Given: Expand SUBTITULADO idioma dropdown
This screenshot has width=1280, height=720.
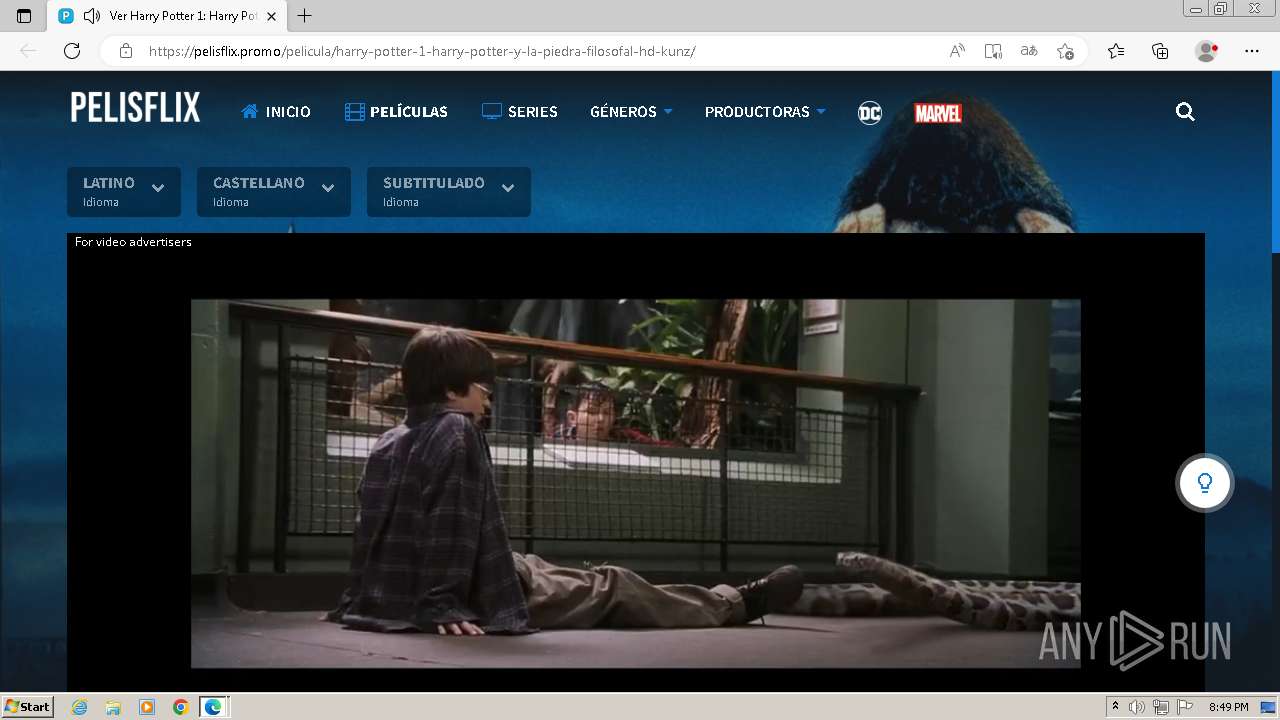Looking at the screenshot, I should coord(449,192).
